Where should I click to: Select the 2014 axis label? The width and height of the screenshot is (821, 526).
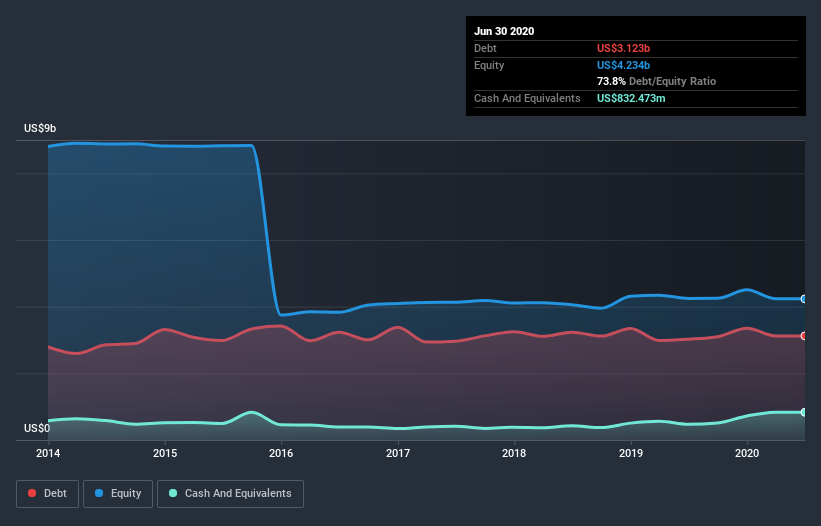click(48, 453)
